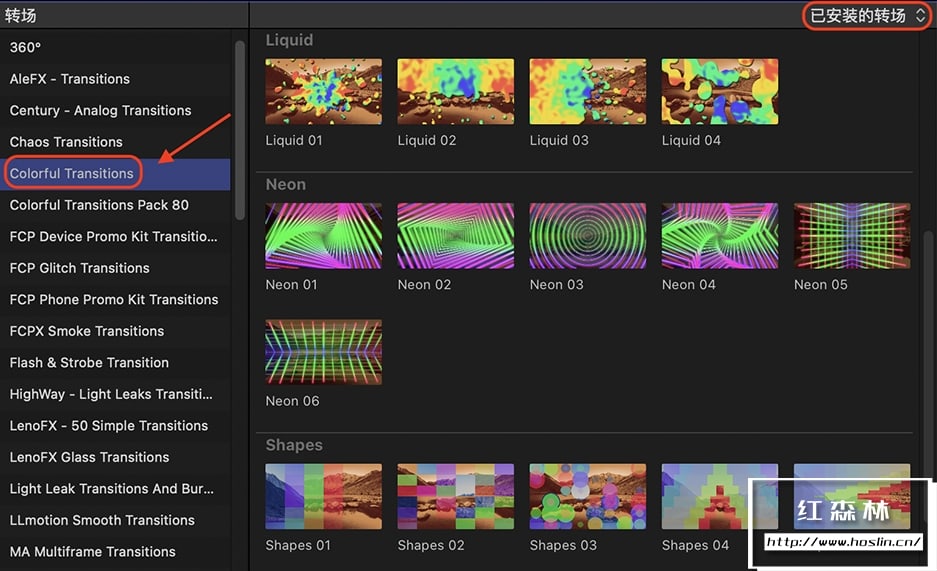
Task: Click the Liquid section header
Action: [x=289, y=40]
